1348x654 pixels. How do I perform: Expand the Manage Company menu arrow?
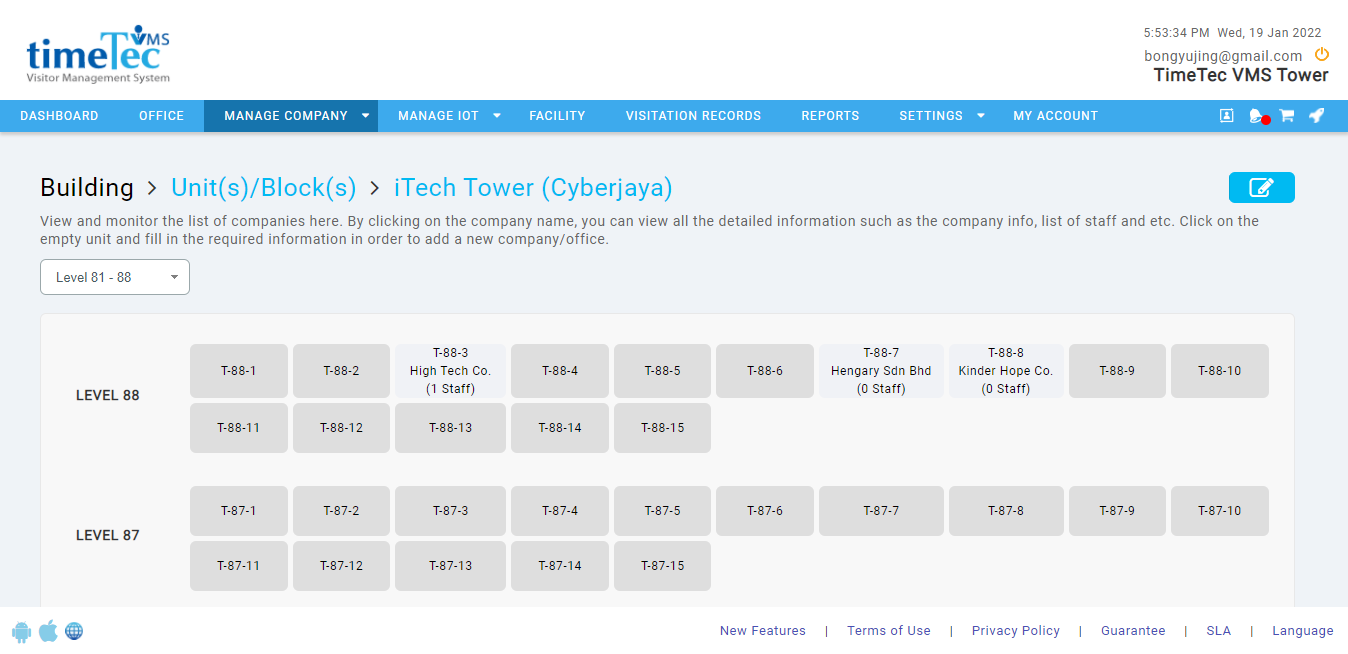click(365, 116)
